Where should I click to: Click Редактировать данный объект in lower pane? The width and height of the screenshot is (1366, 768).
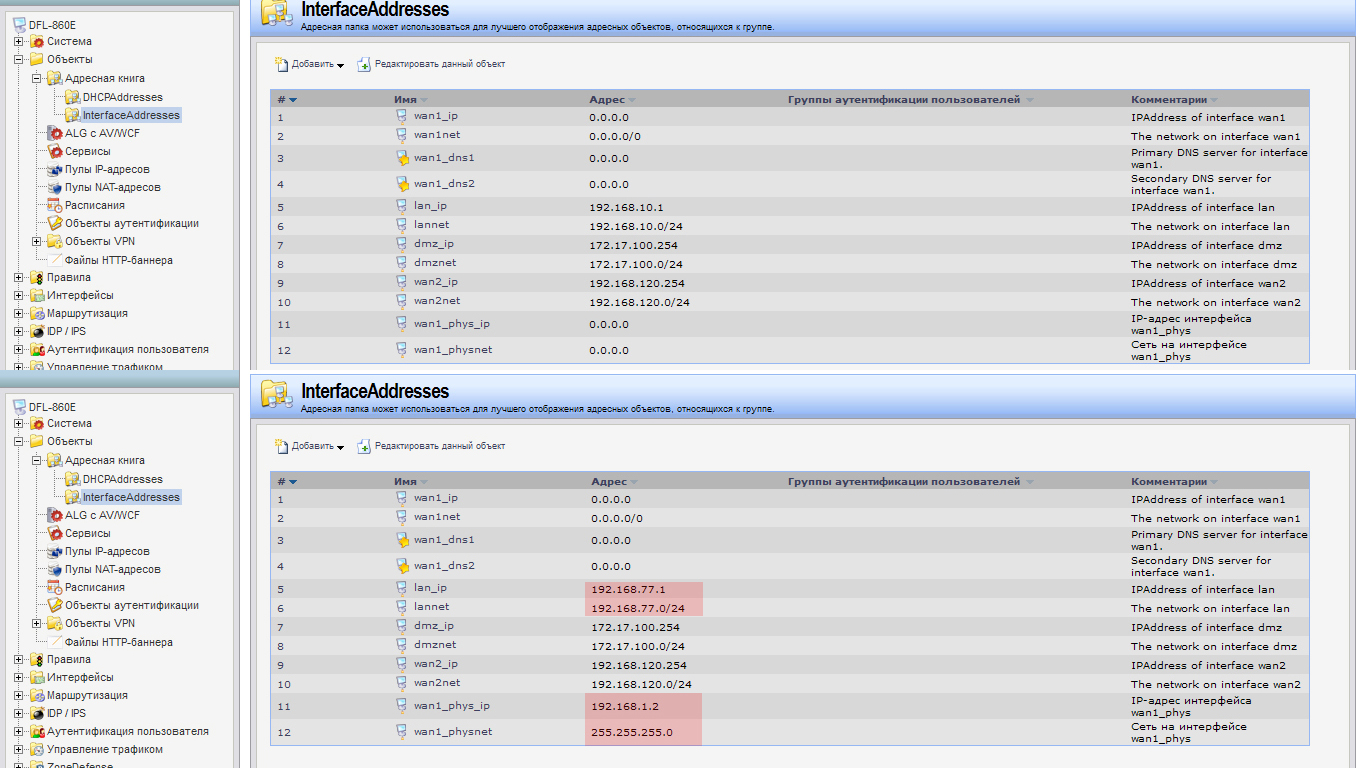point(440,446)
